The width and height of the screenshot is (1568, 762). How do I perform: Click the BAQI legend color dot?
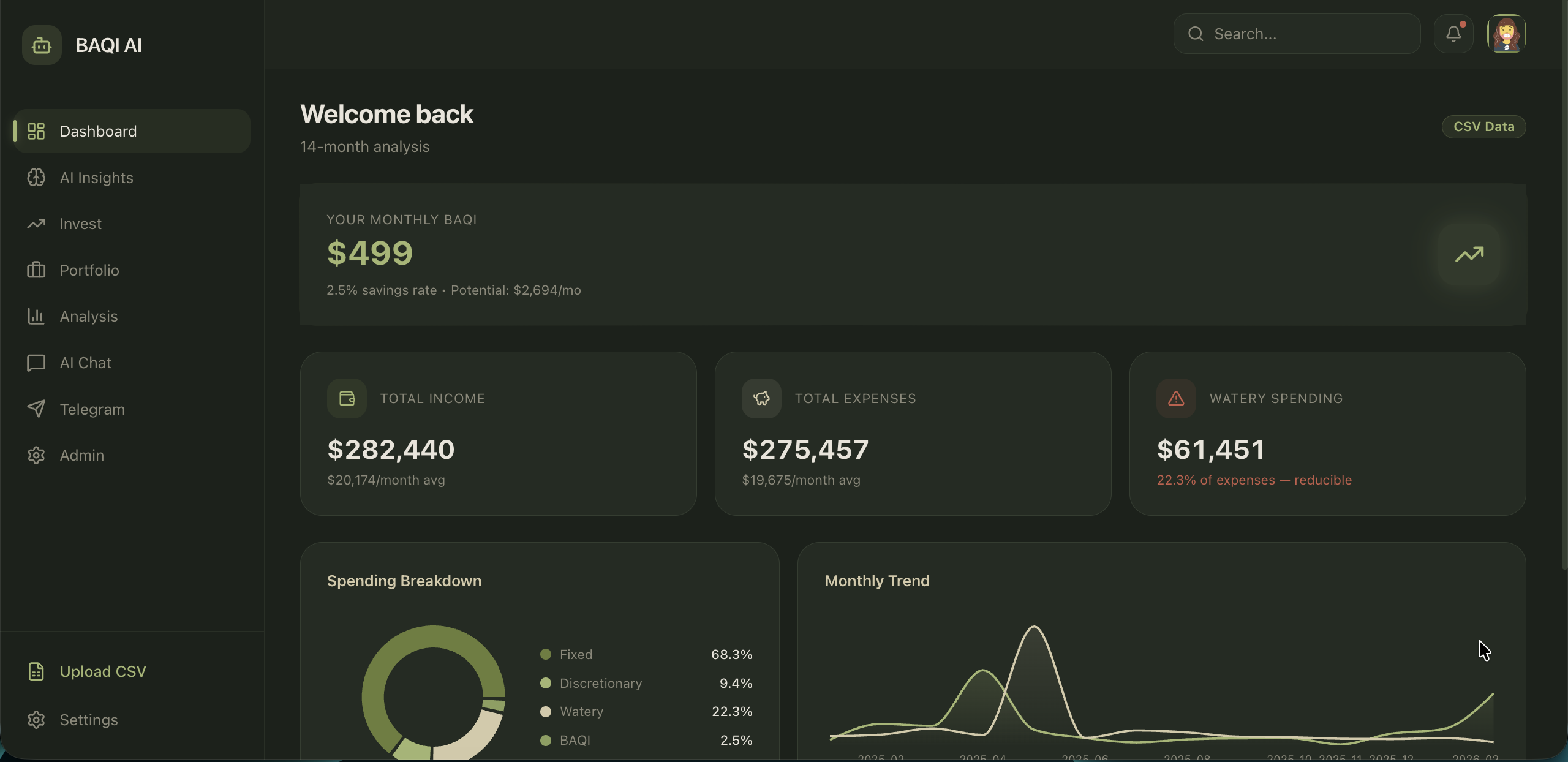(x=545, y=740)
